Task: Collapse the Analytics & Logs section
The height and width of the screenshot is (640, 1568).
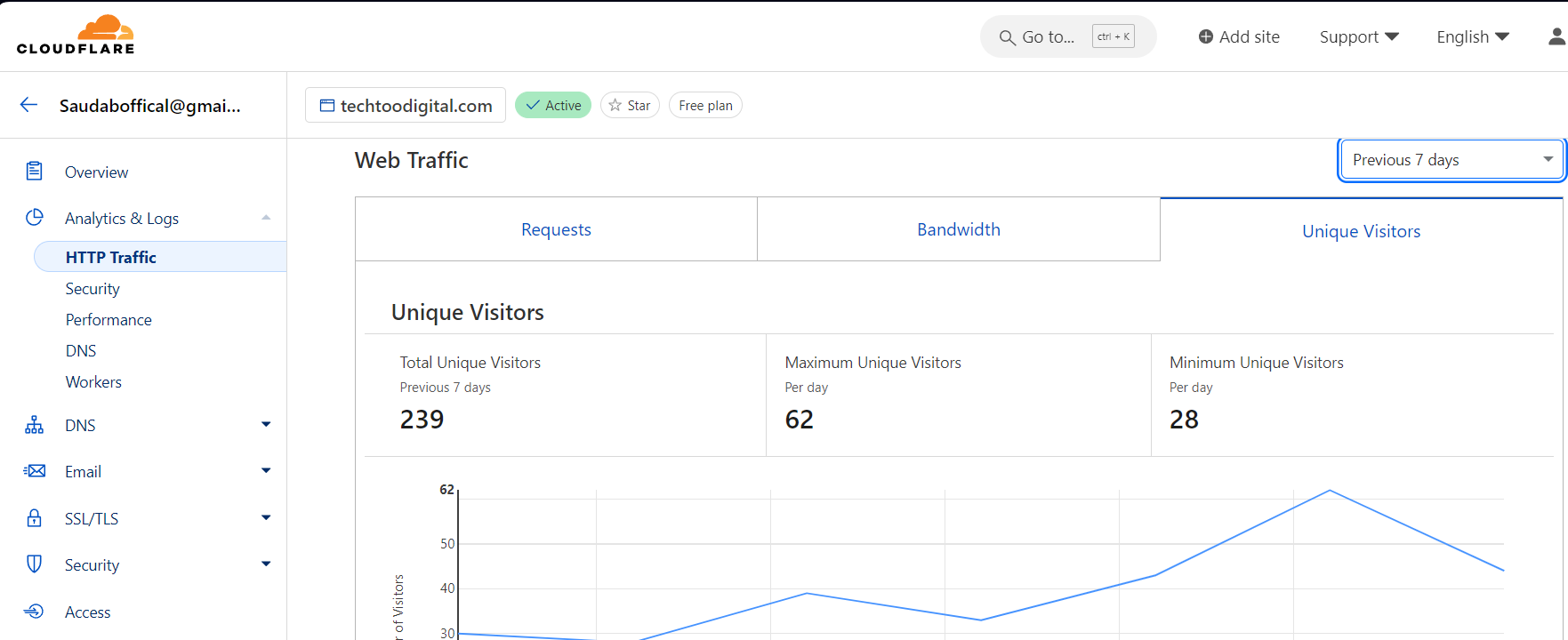Action: [x=266, y=218]
